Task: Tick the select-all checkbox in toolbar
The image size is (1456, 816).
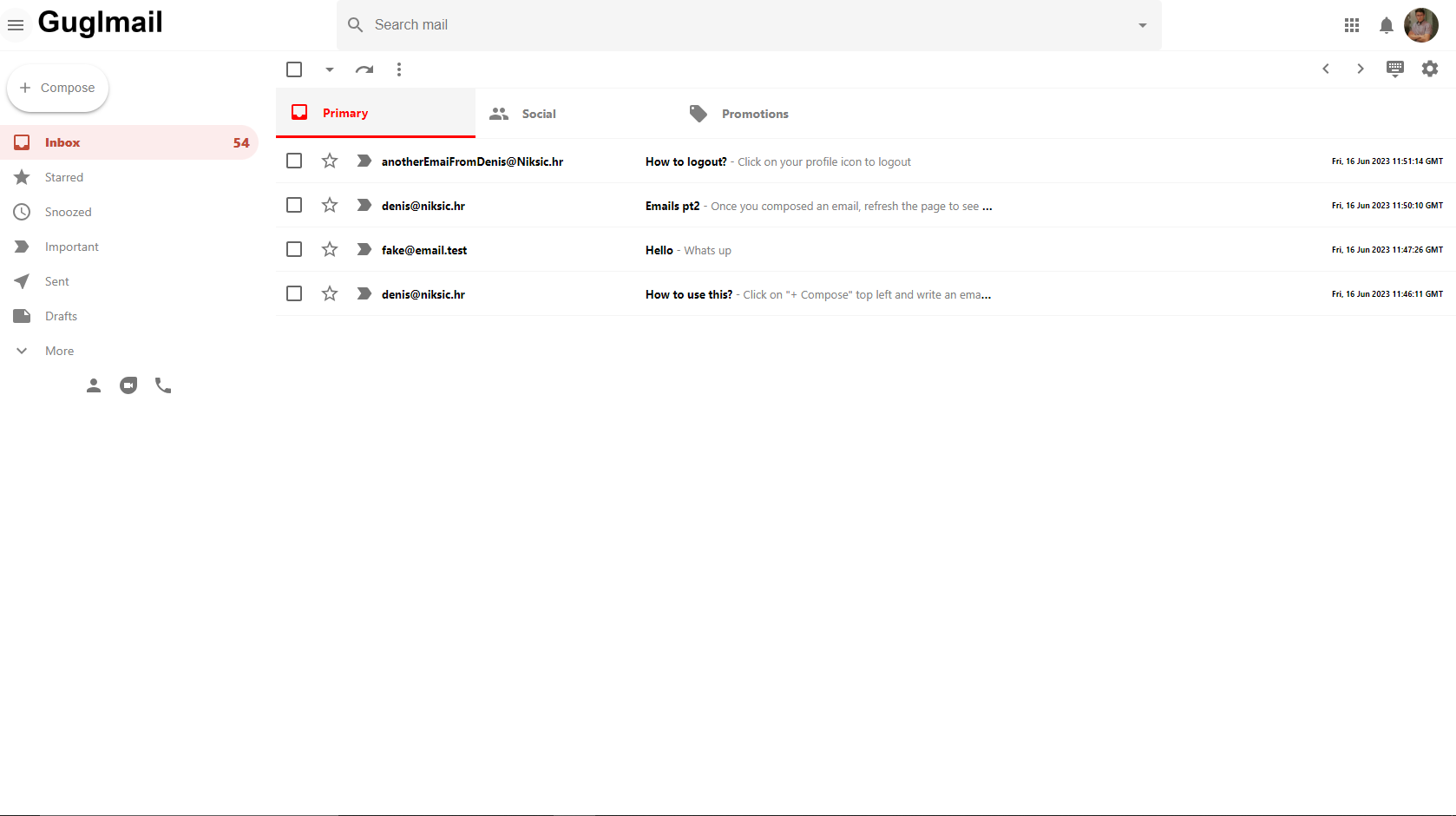Action: pos(294,69)
